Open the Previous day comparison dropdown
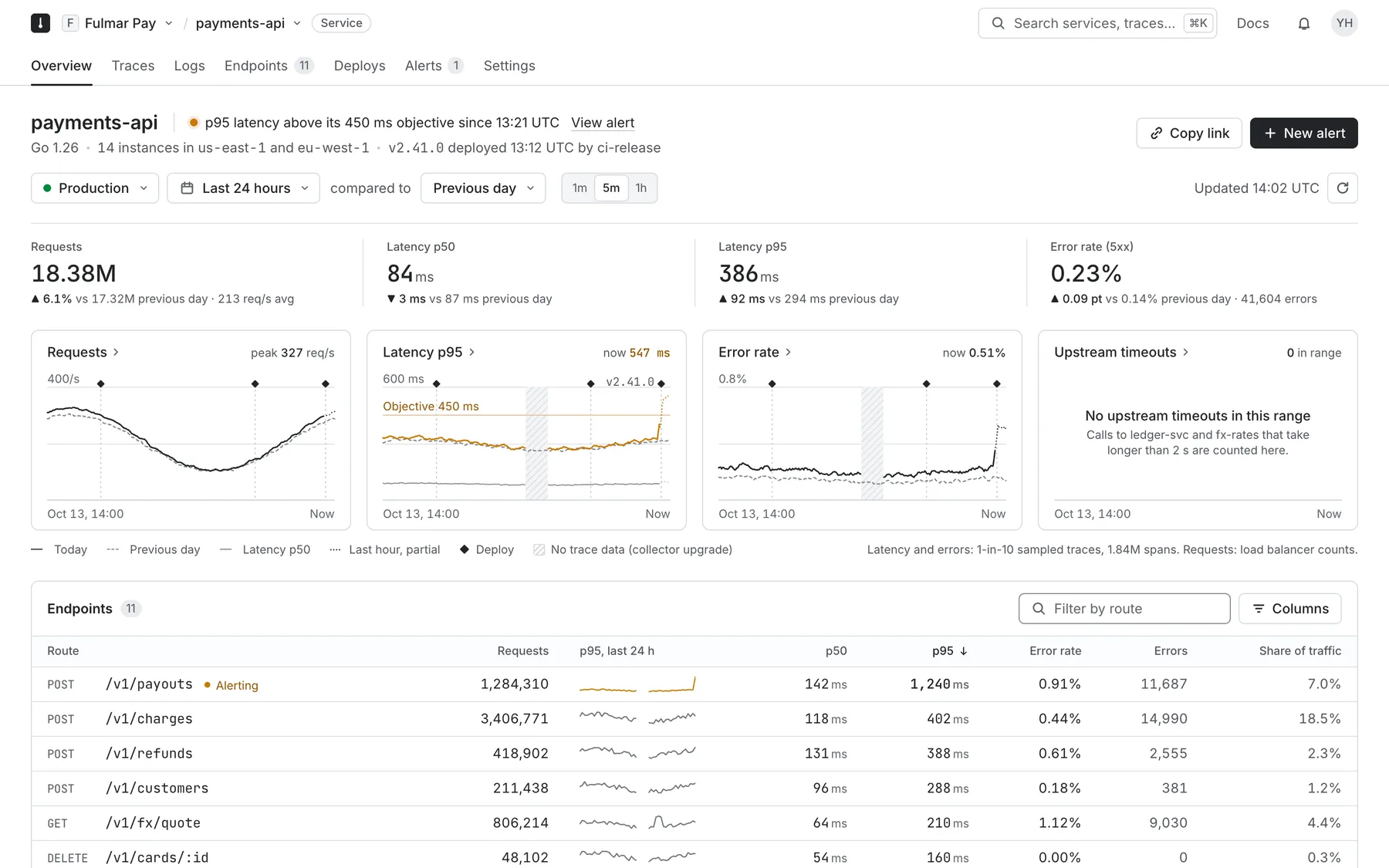1389x868 pixels. pos(483,188)
